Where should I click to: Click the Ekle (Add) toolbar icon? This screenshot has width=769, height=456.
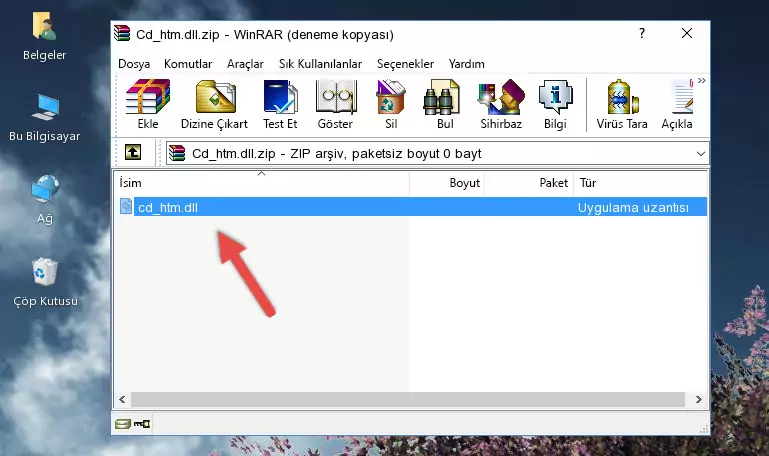[148, 104]
